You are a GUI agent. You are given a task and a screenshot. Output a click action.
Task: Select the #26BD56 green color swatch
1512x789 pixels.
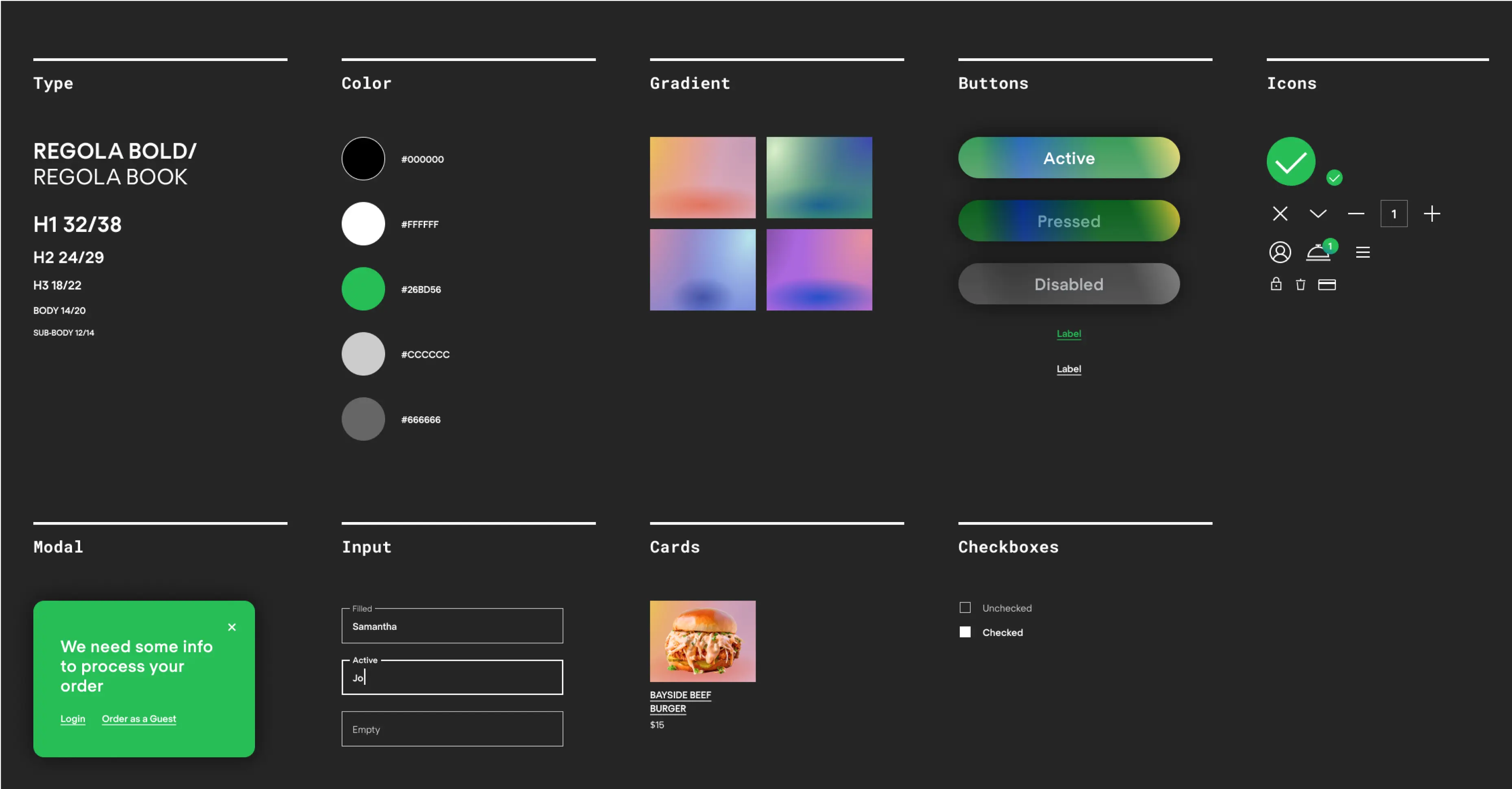coord(363,289)
